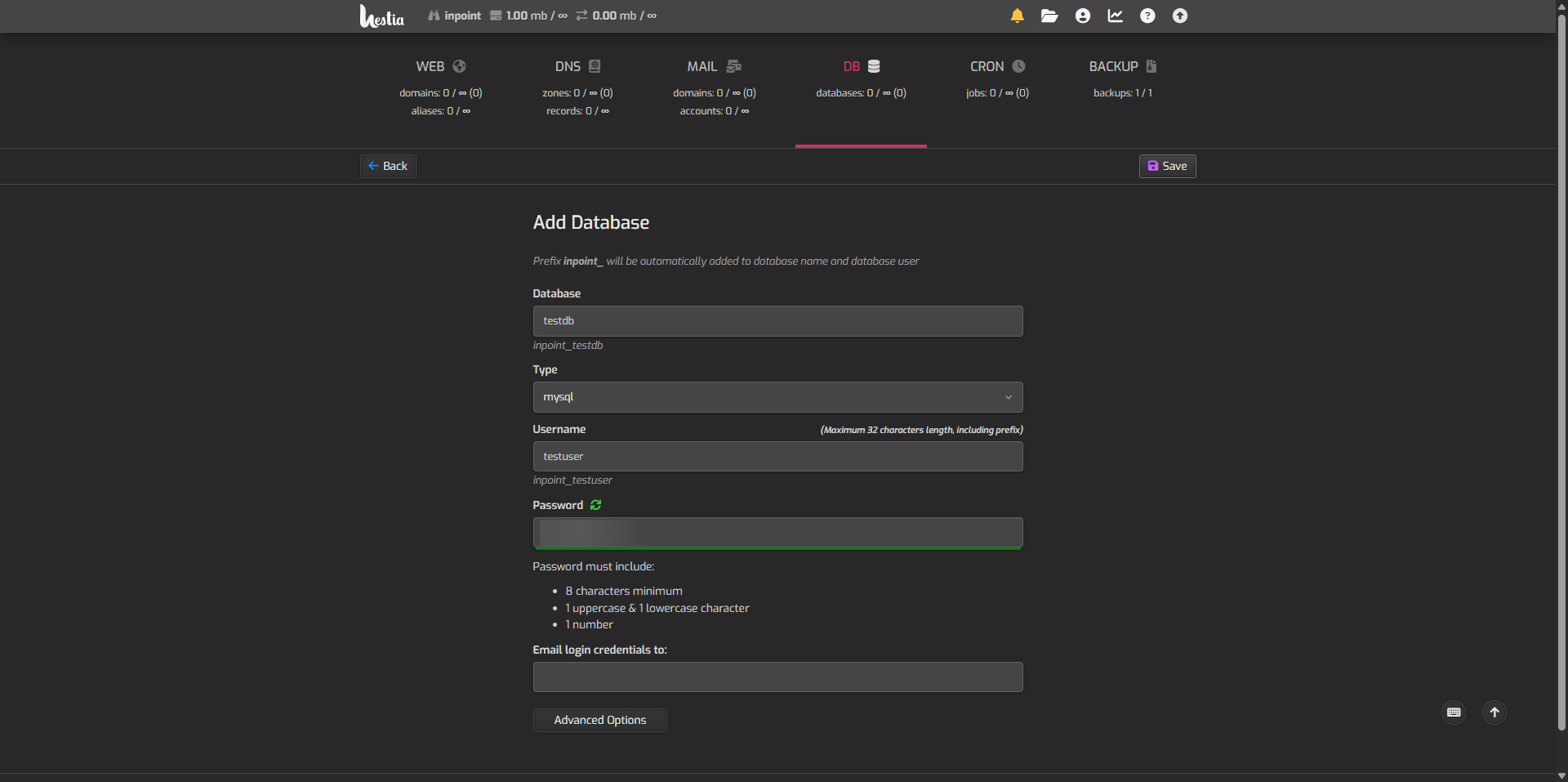1568x782 pixels.
Task: Open the CRON tab
Action: 997,67
